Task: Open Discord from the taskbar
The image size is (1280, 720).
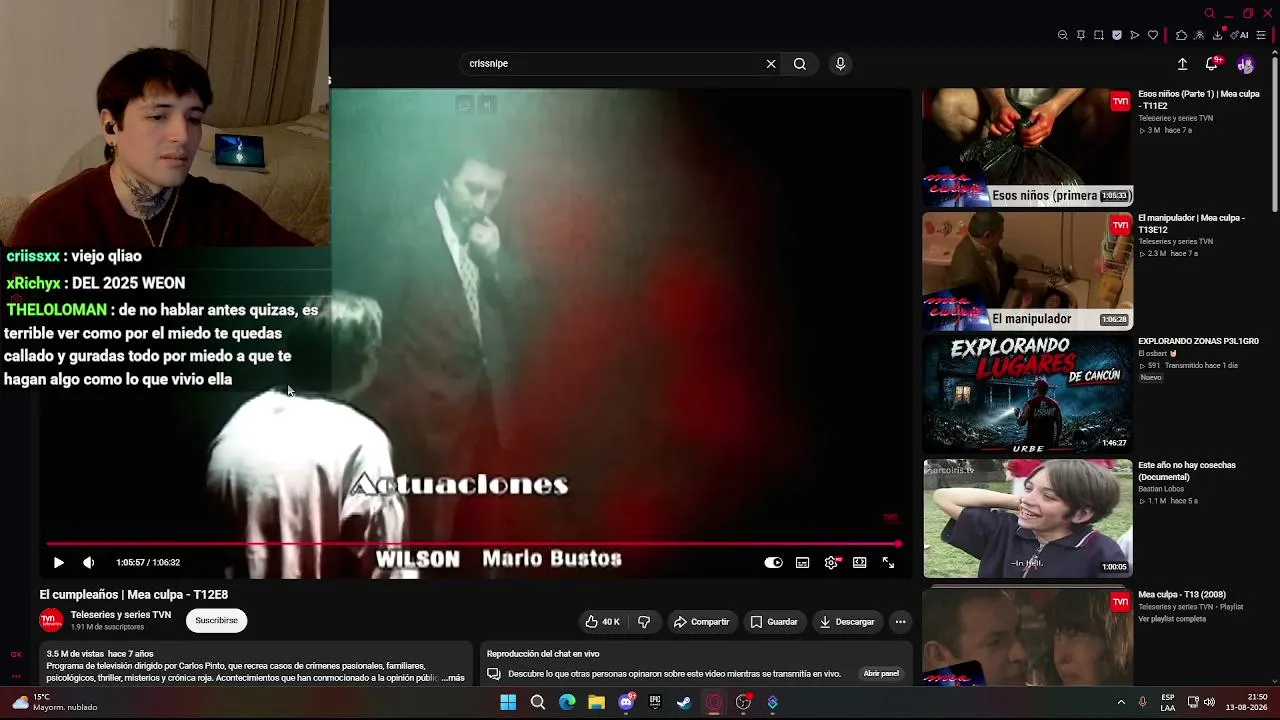Action: [x=626, y=702]
